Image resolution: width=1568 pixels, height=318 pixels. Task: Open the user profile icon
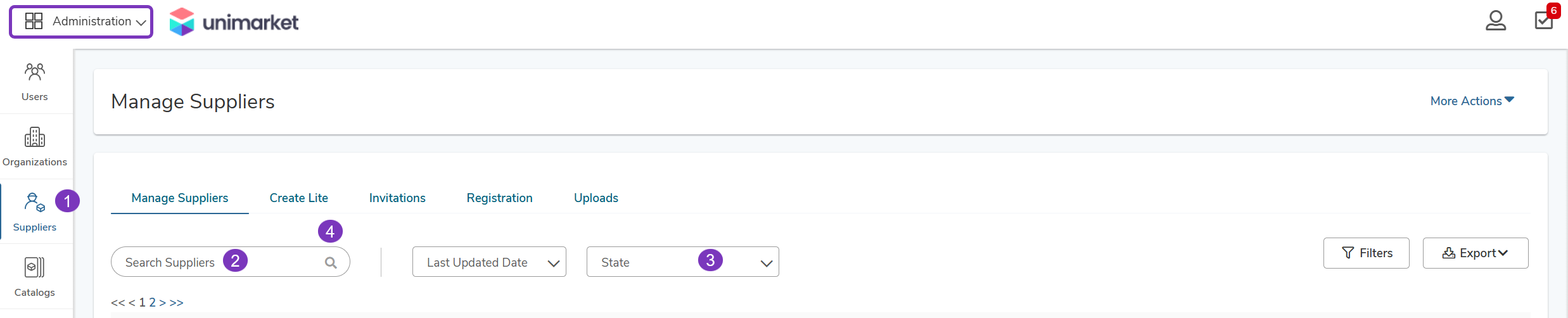(1496, 21)
